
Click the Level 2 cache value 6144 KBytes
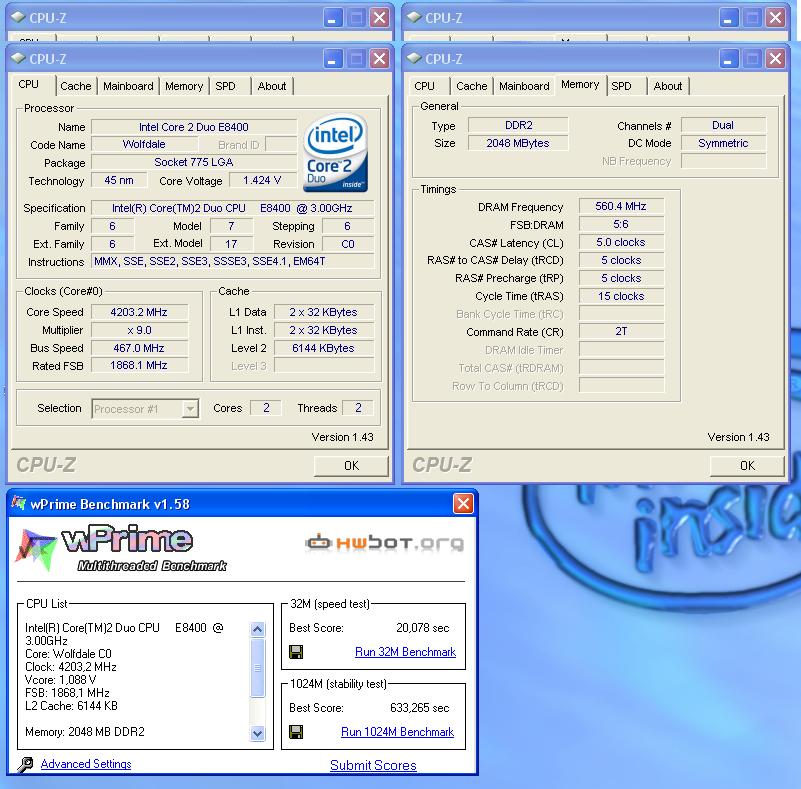coord(323,348)
